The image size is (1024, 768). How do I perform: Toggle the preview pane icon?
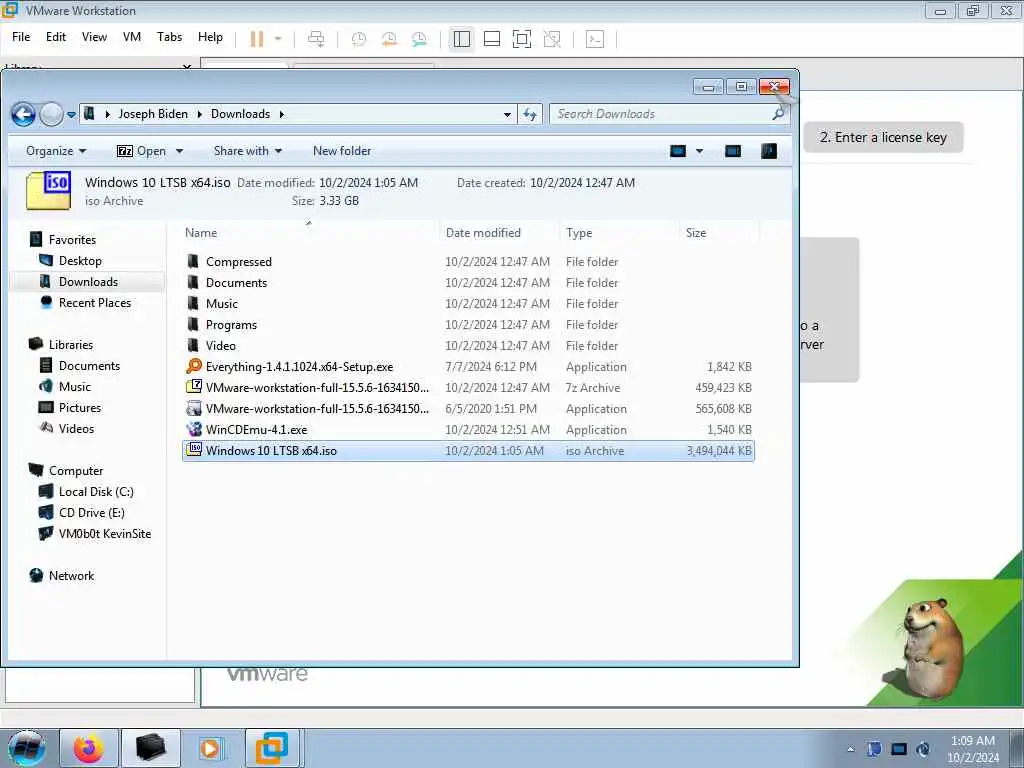[733, 151]
